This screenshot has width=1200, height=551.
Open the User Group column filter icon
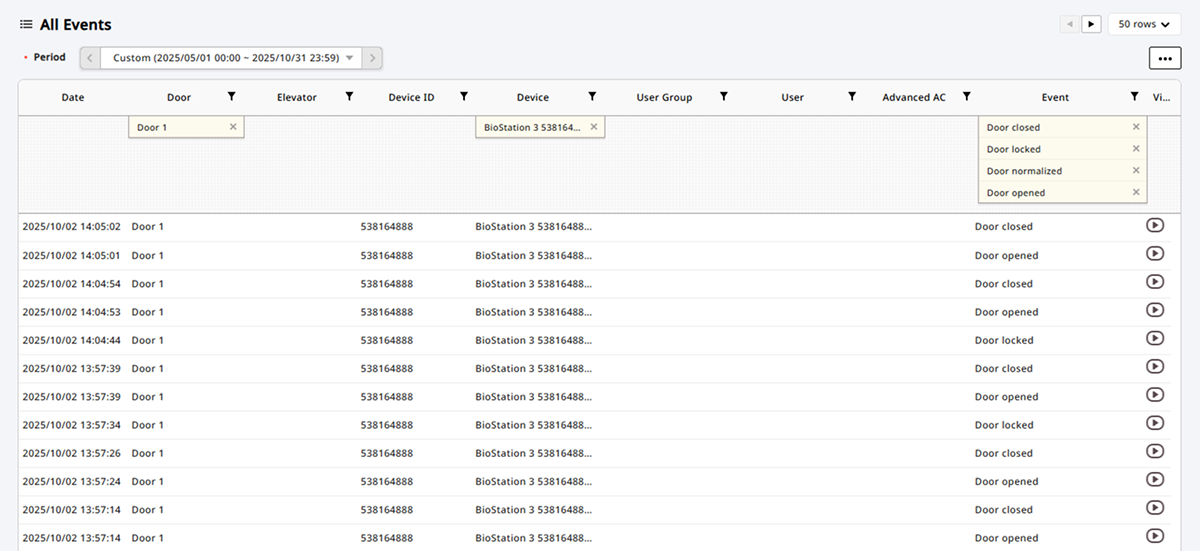point(723,97)
